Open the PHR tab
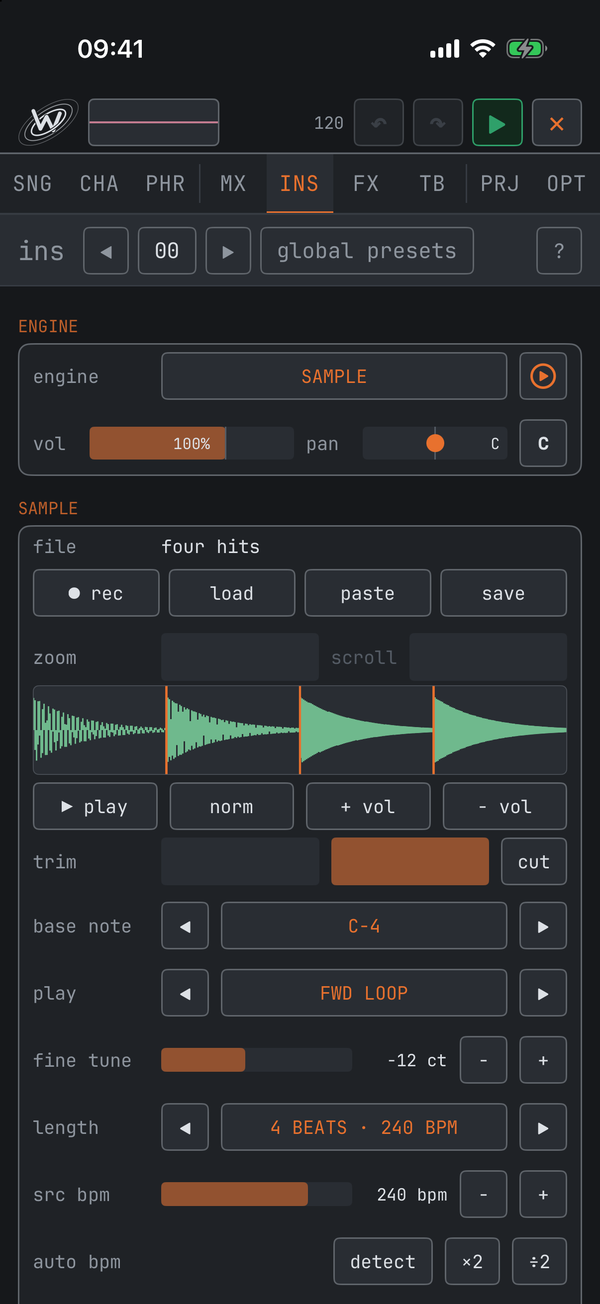Viewport: 600px width, 1304px height. [x=165, y=183]
